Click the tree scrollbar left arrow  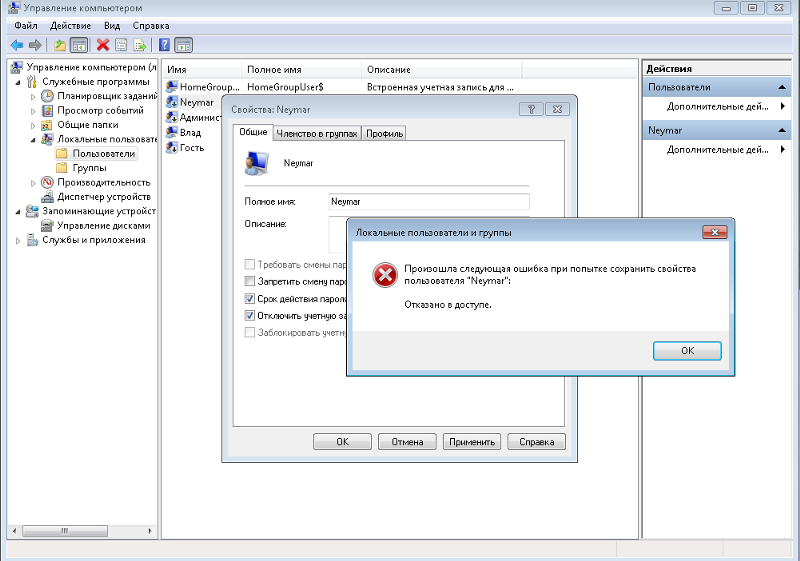[x=14, y=531]
